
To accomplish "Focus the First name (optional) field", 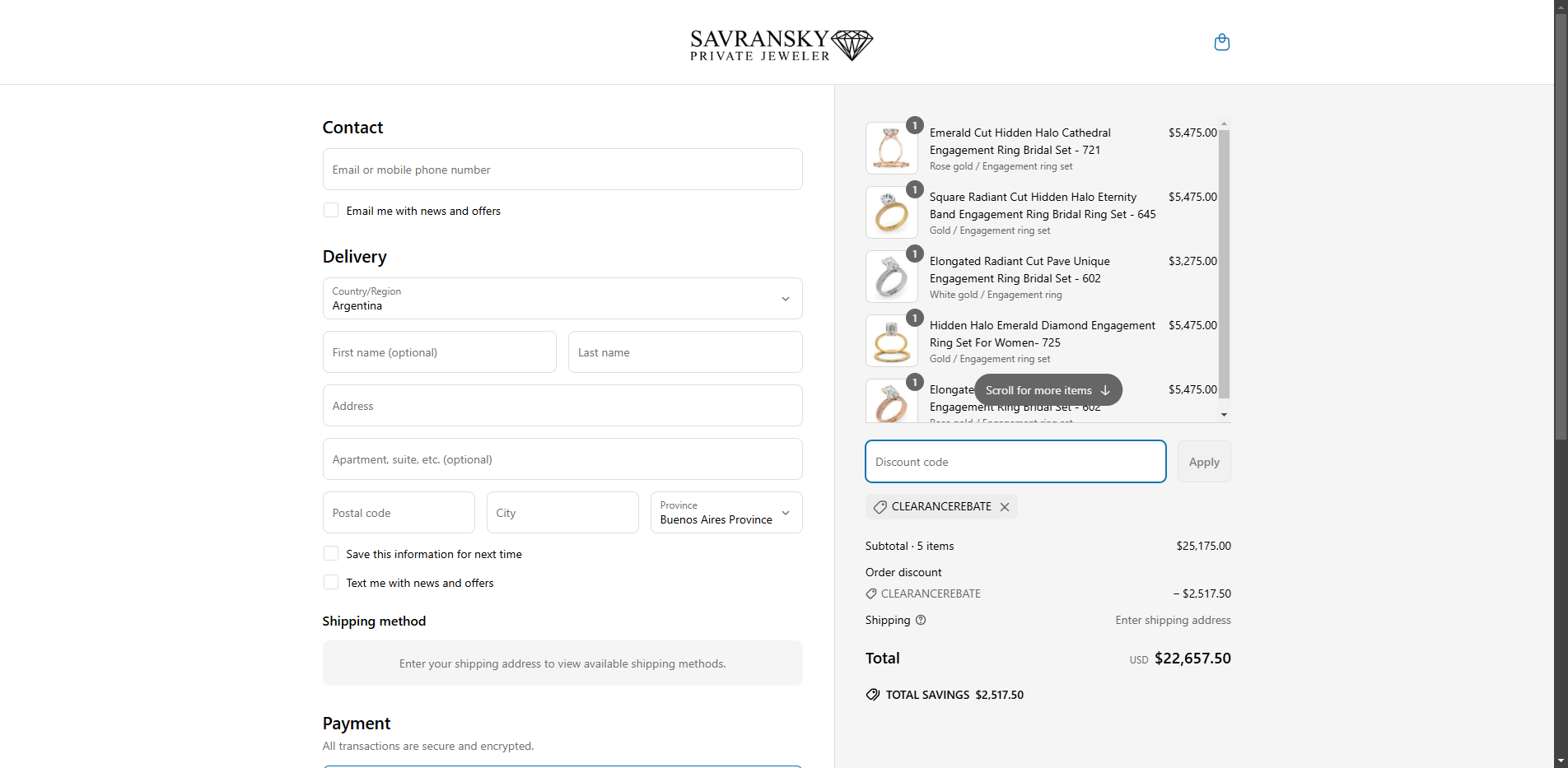I will click(440, 352).
